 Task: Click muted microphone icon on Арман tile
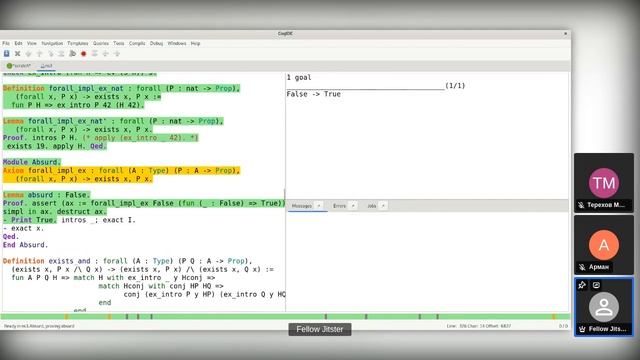click(582, 267)
